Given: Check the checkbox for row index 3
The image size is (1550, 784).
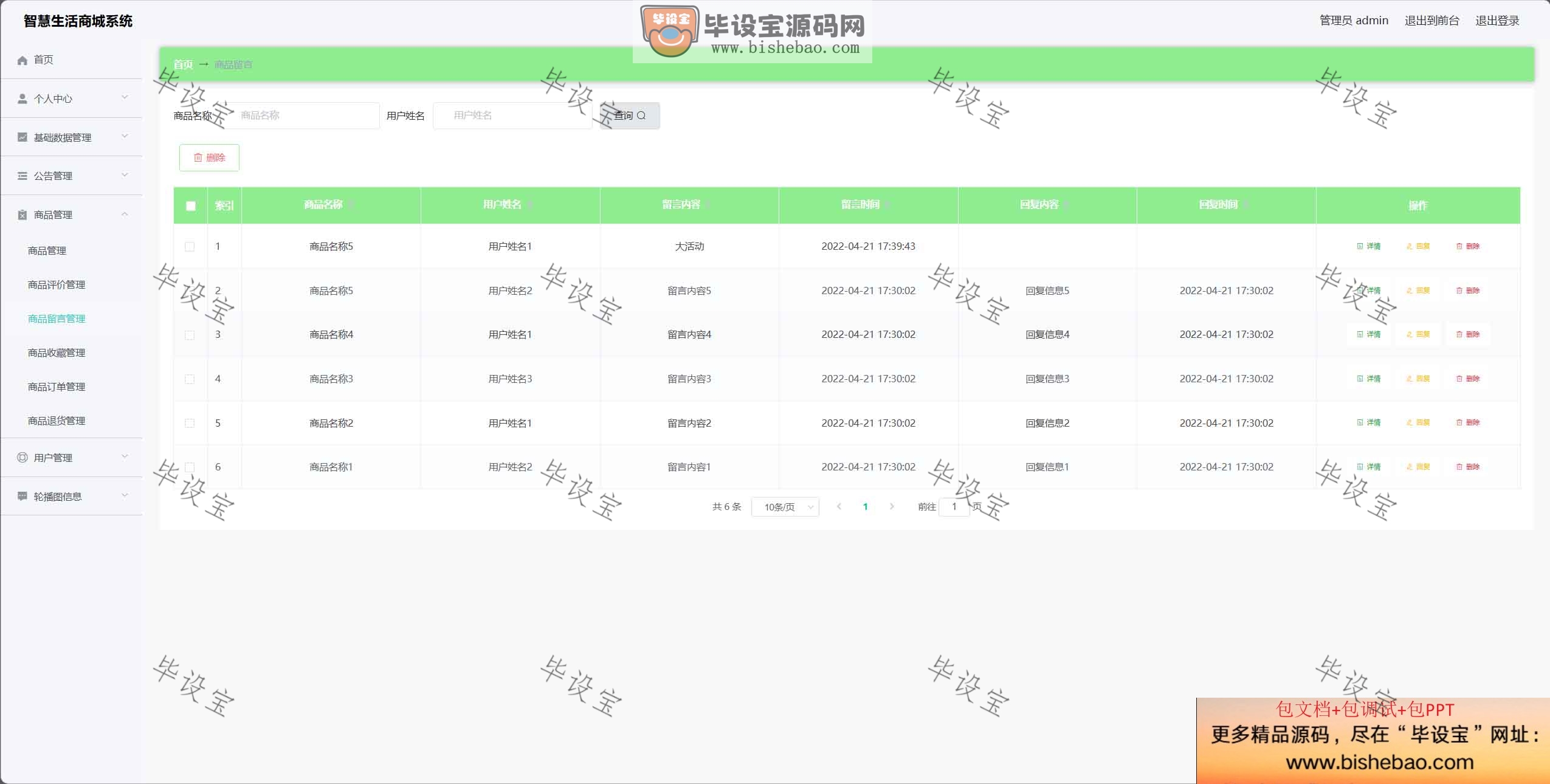Looking at the screenshot, I should [190, 335].
